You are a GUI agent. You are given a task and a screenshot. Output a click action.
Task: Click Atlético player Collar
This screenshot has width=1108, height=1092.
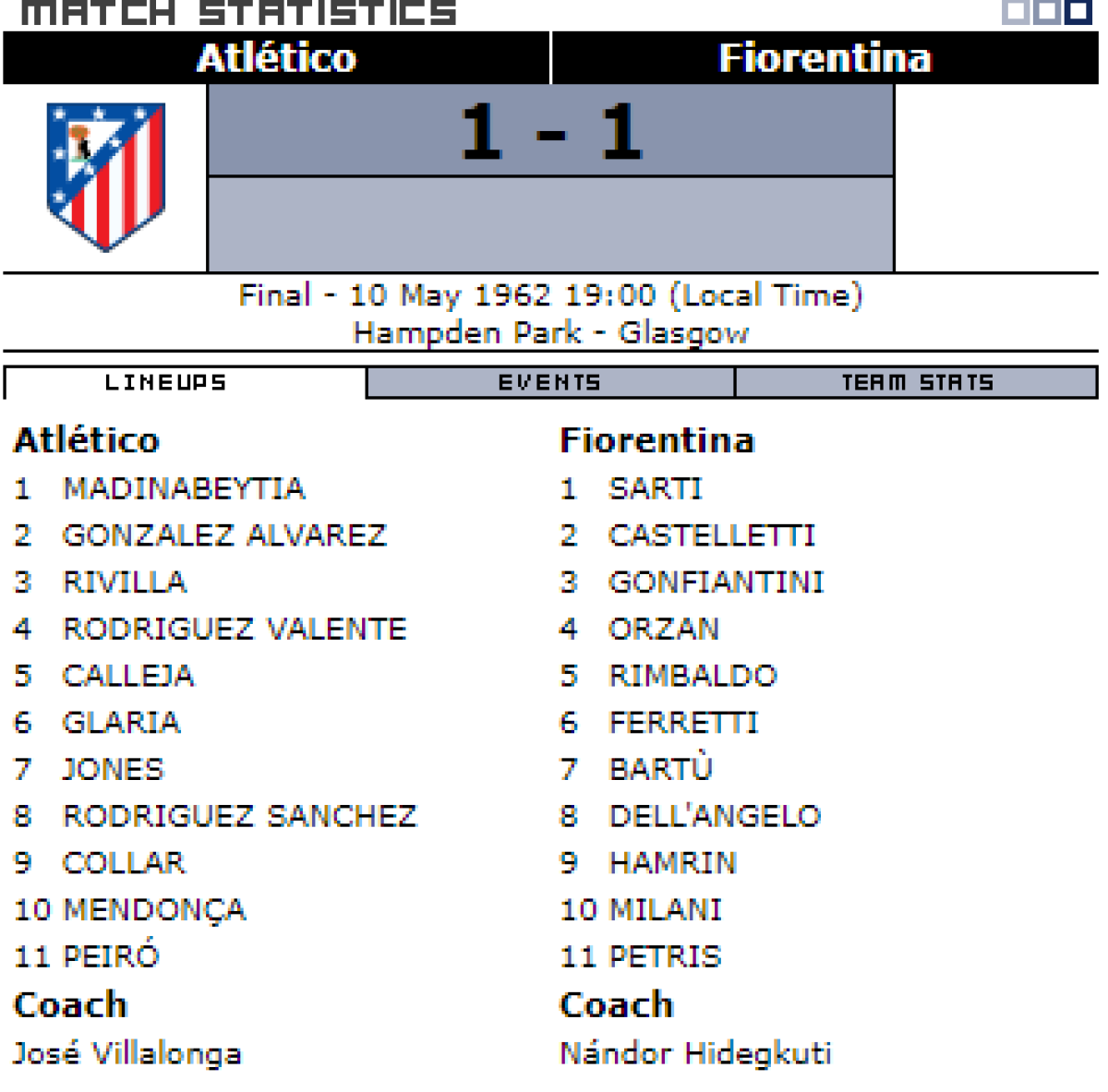point(124,863)
